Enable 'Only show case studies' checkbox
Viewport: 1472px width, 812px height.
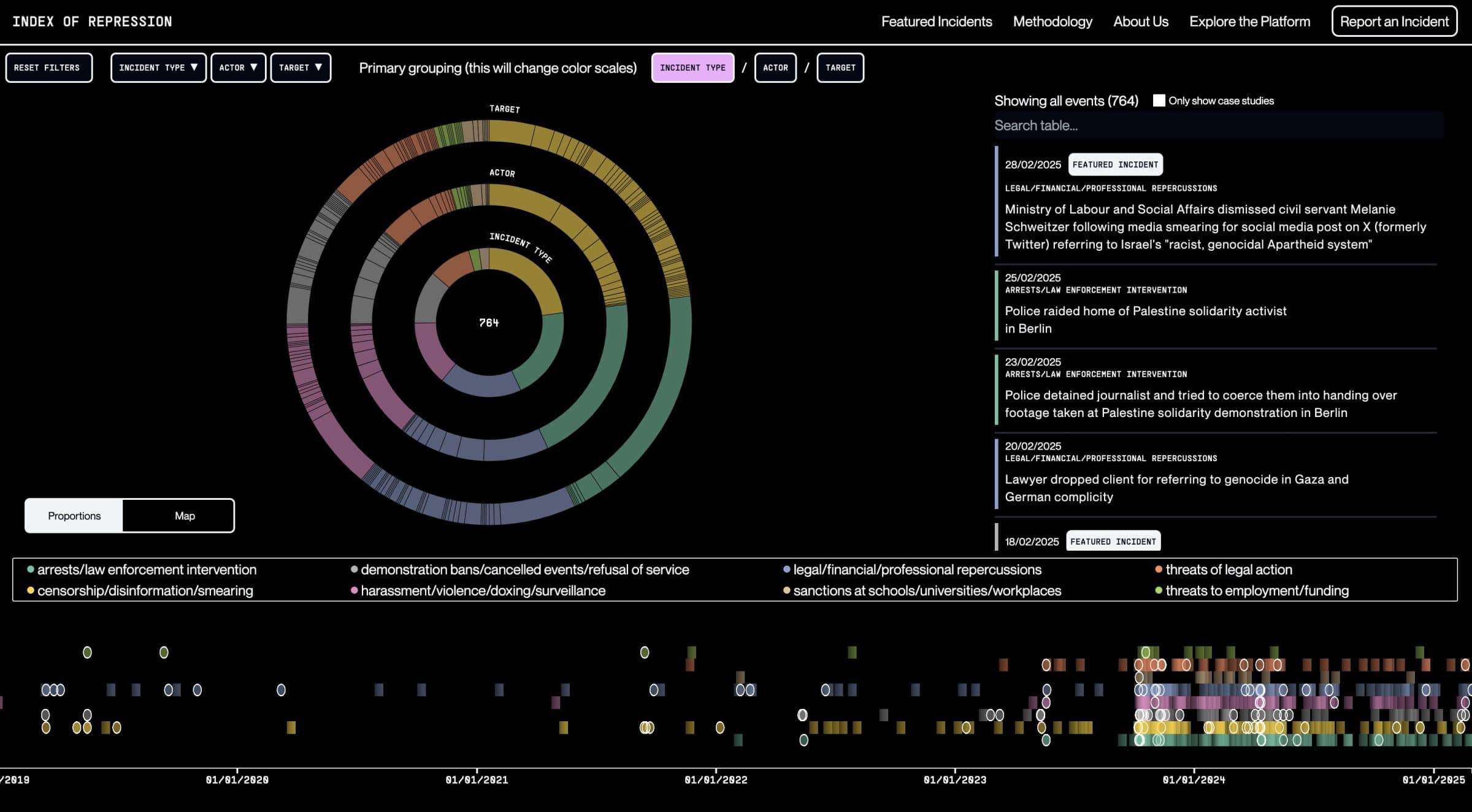click(x=1159, y=101)
